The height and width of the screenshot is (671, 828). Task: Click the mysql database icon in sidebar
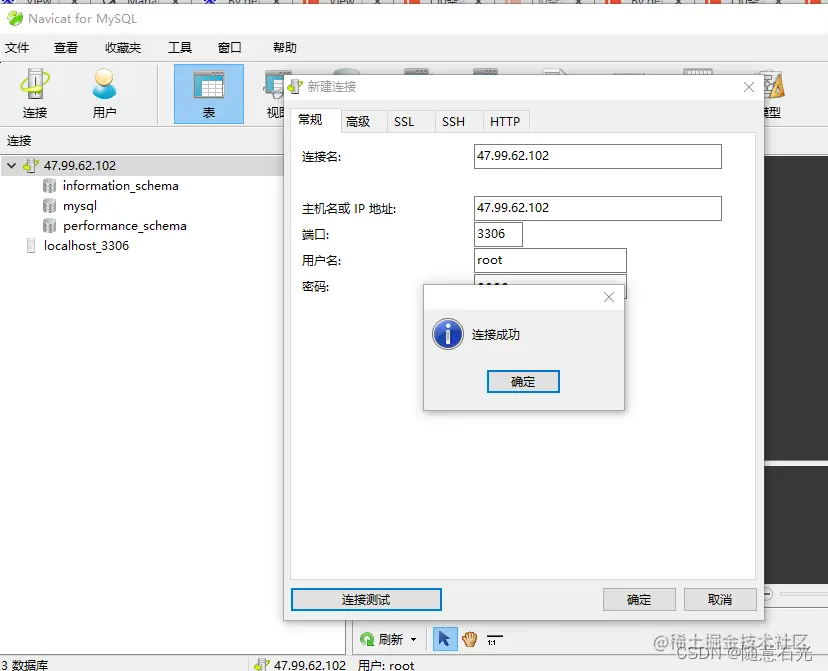pos(50,205)
